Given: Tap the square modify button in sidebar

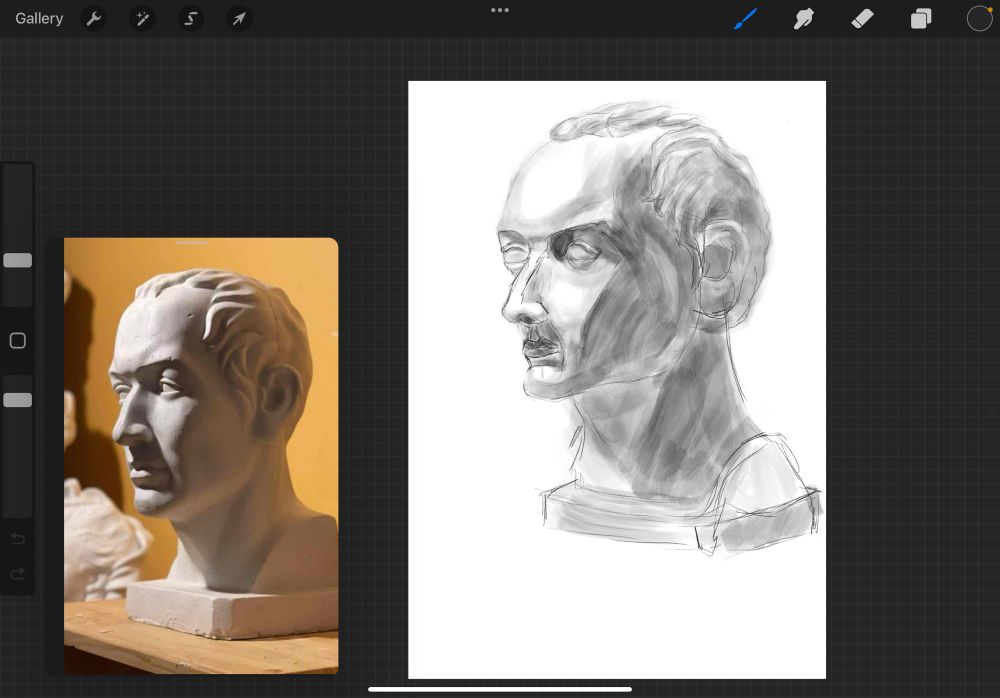Looking at the screenshot, I should [18, 341].
